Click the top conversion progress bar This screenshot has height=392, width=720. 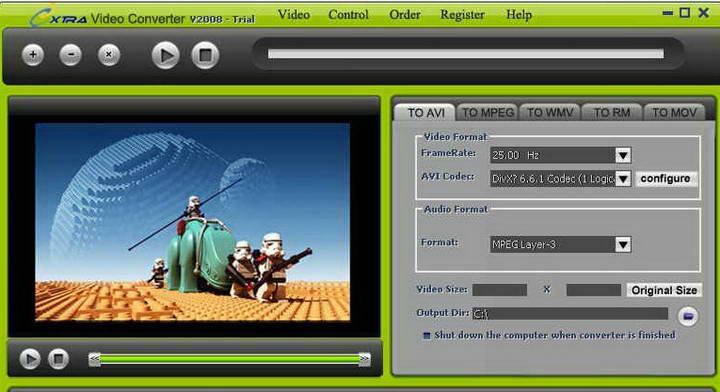(x=466, y=54)
